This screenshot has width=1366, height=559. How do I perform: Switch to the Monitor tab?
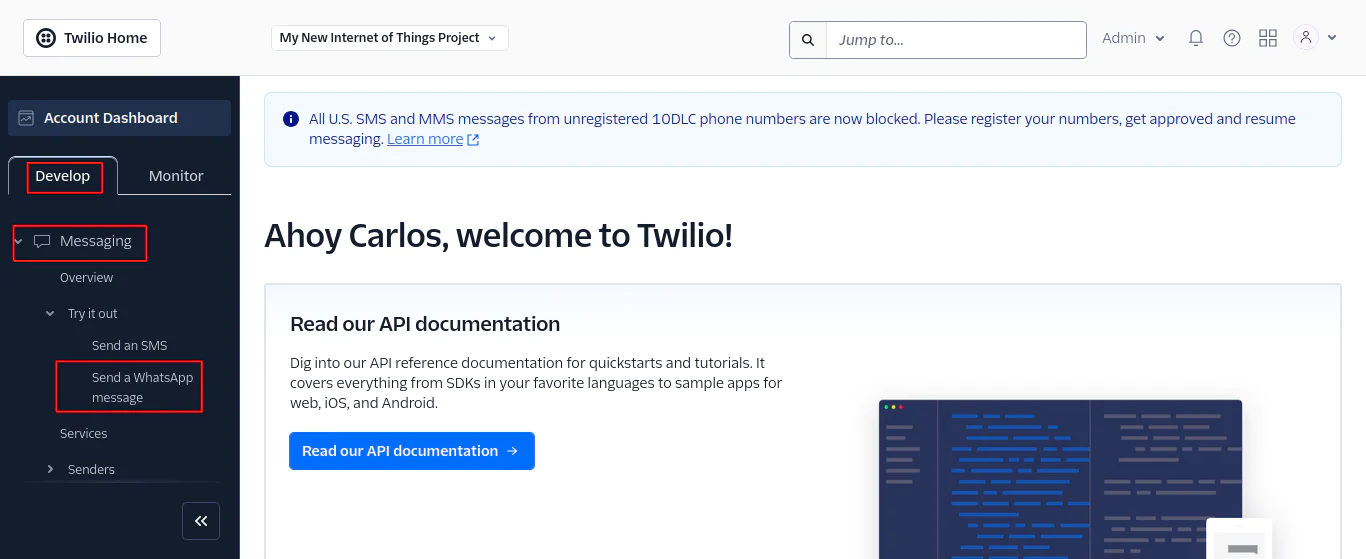click(x=176, y=176)
